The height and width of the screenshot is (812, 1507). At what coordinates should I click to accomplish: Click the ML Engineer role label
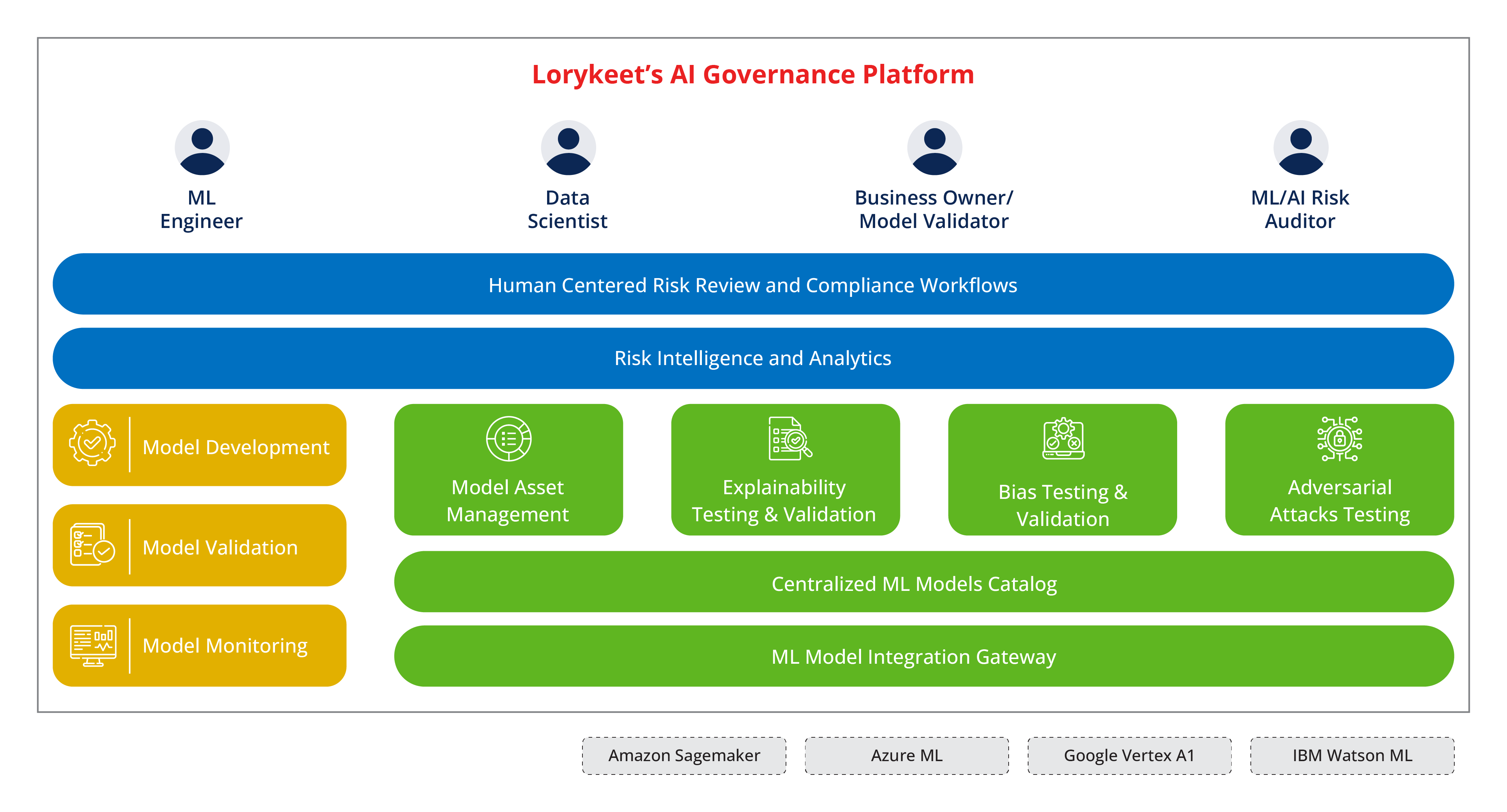click(201, 209)
